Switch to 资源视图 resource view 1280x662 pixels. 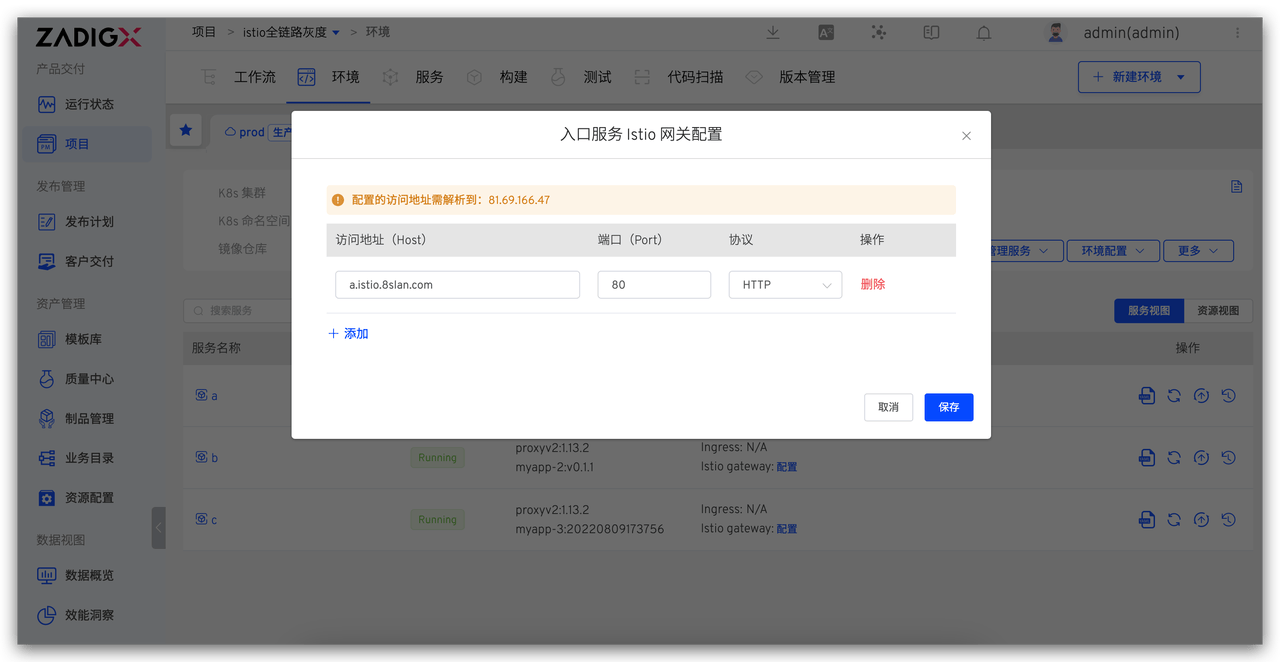[1218, 311]
